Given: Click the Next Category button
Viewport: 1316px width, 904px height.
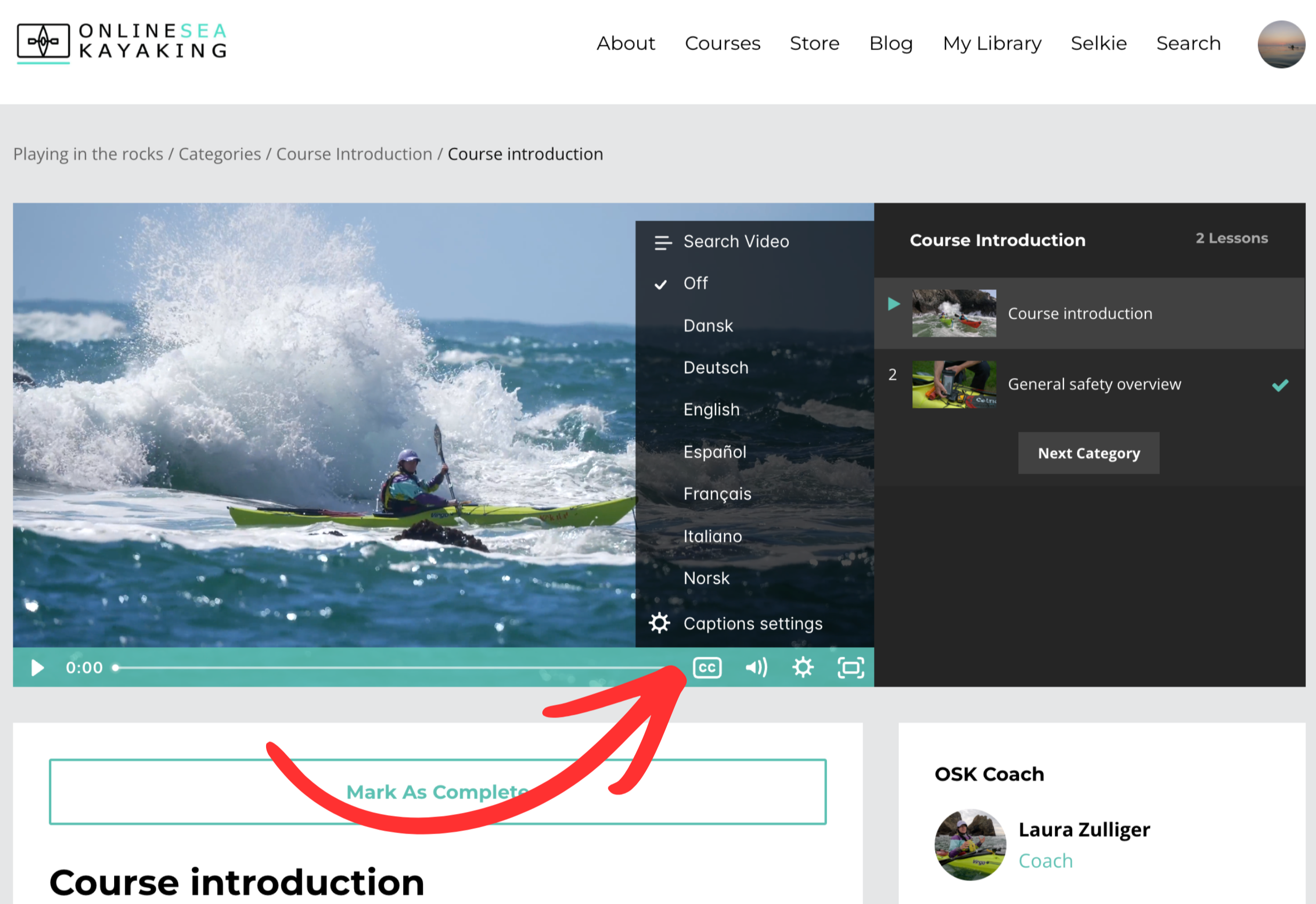Looking at the screenshot, I should pos(1088,453).
